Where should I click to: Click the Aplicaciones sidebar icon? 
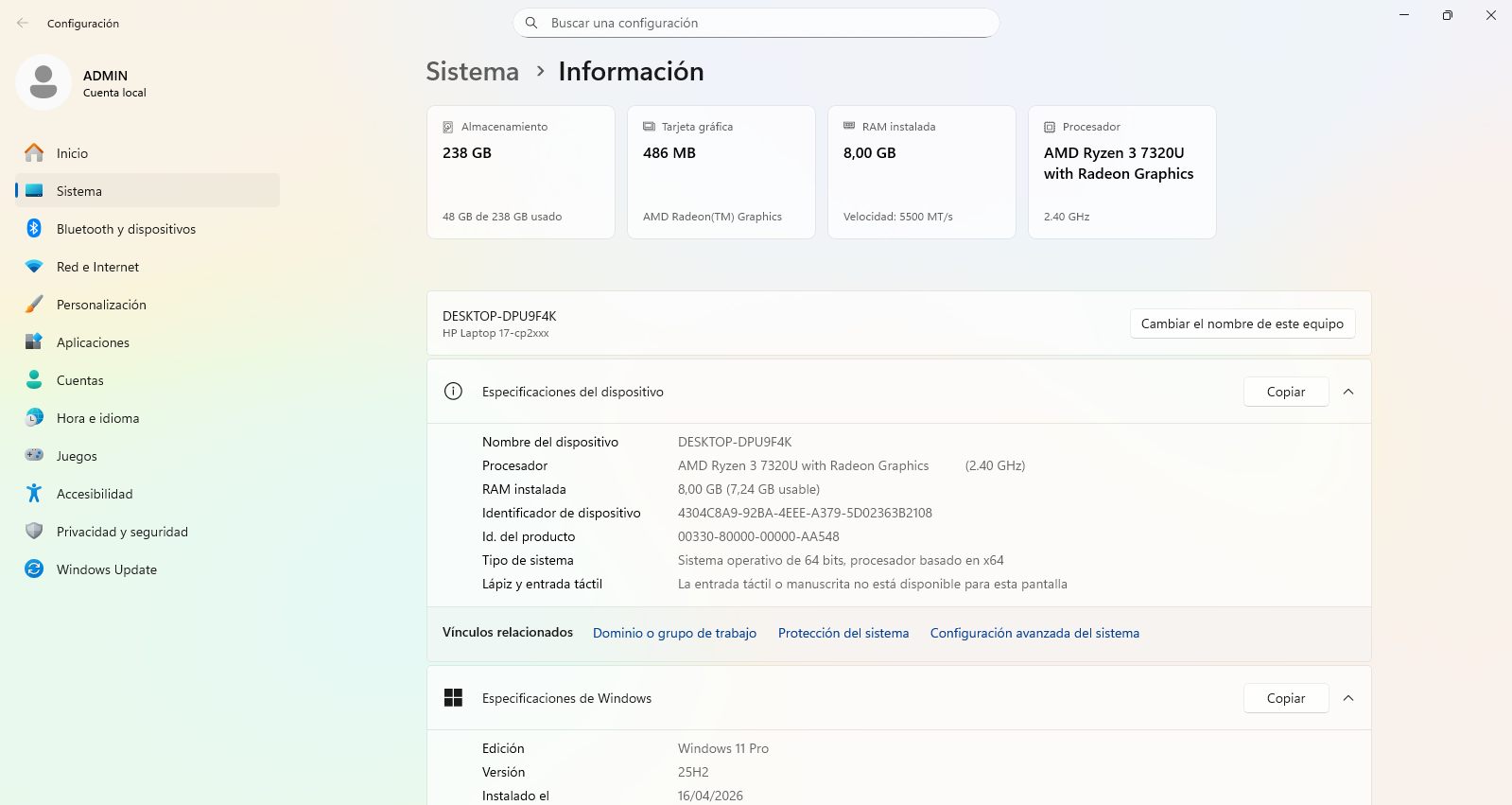point(34,342)
